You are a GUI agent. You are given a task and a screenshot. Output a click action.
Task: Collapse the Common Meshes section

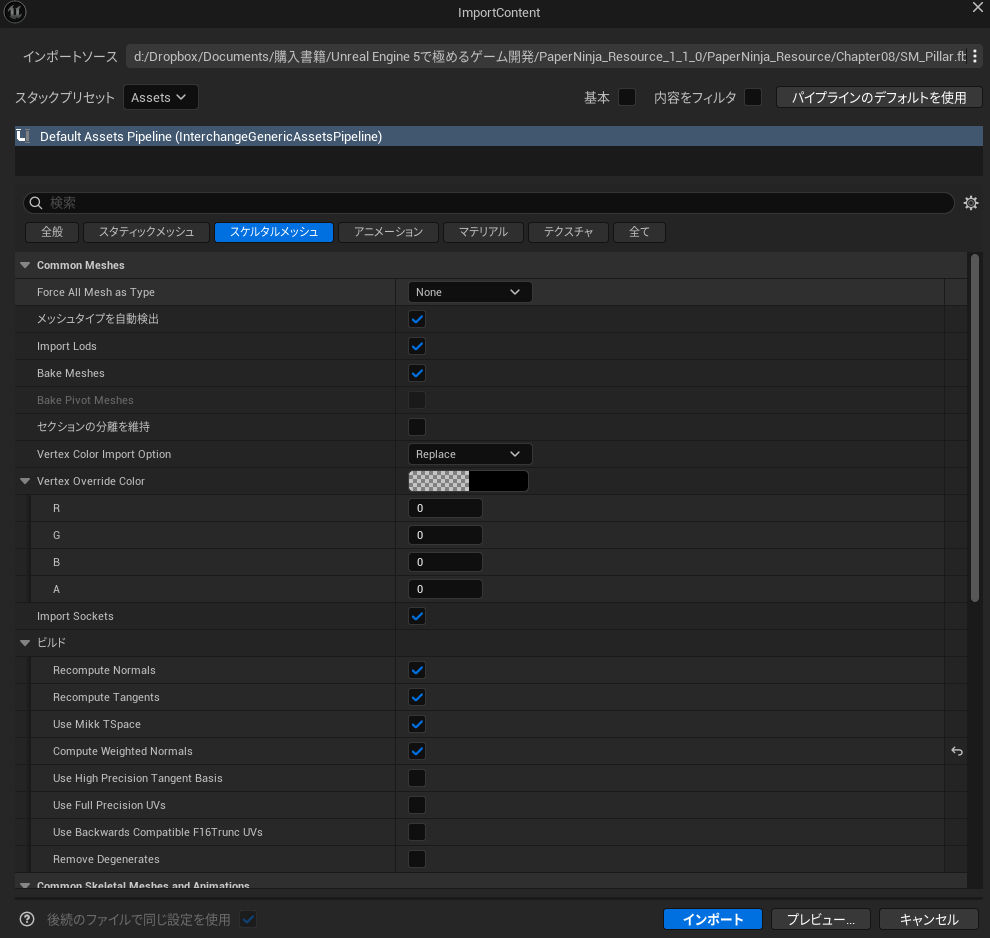[25, 265]
